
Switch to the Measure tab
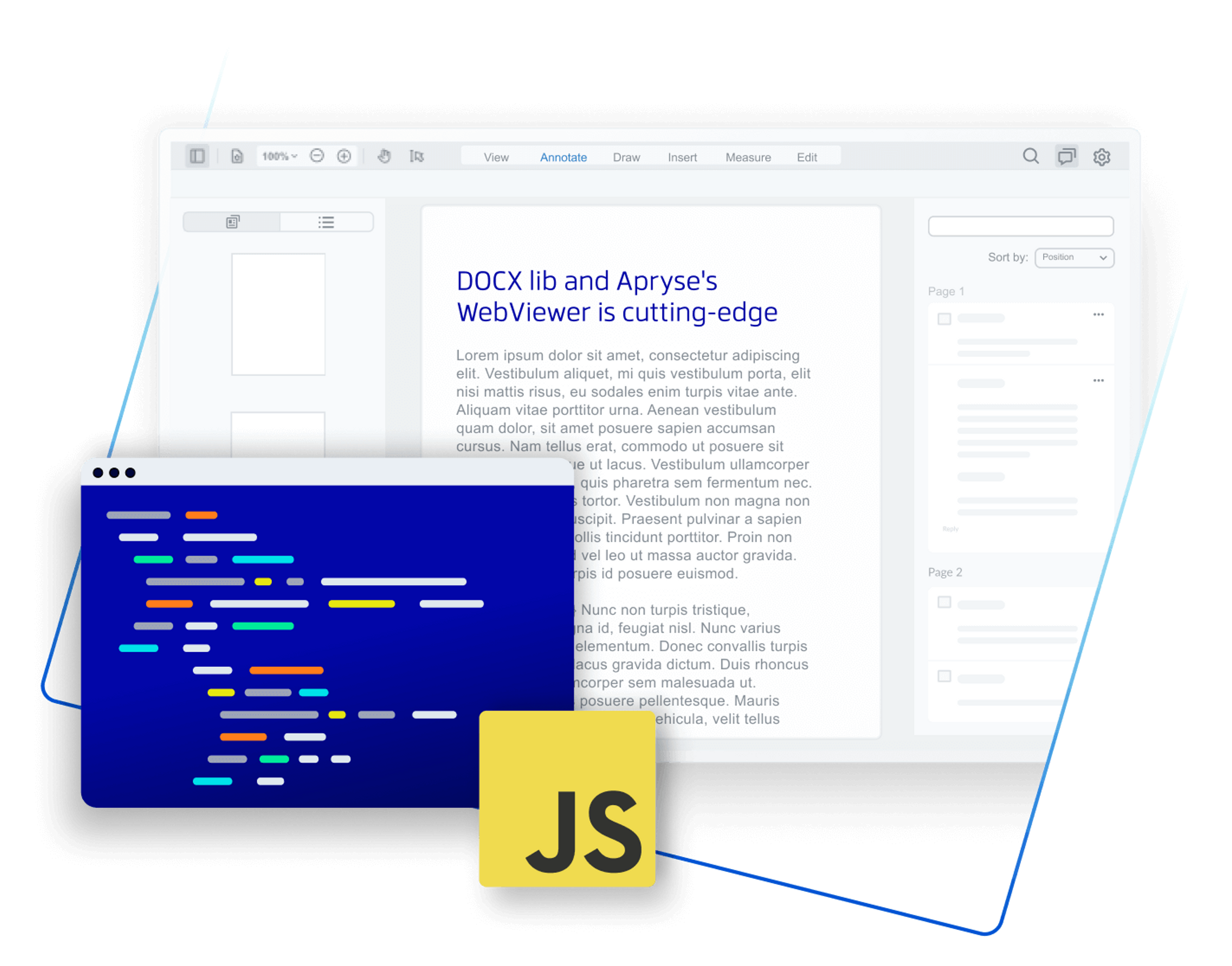pos(748,157)
